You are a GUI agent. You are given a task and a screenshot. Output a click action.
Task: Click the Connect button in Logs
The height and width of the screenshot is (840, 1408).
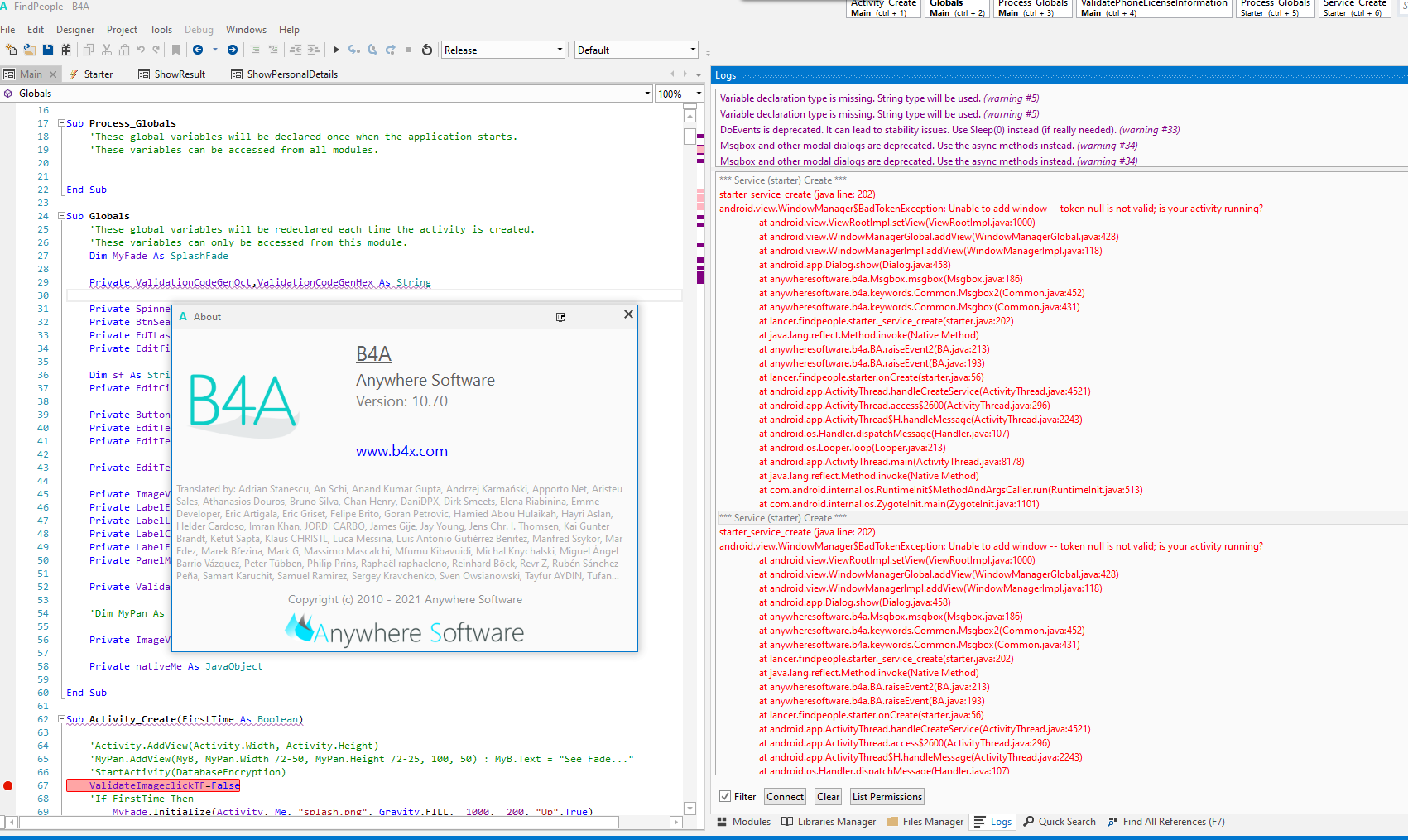coord(786,796)
